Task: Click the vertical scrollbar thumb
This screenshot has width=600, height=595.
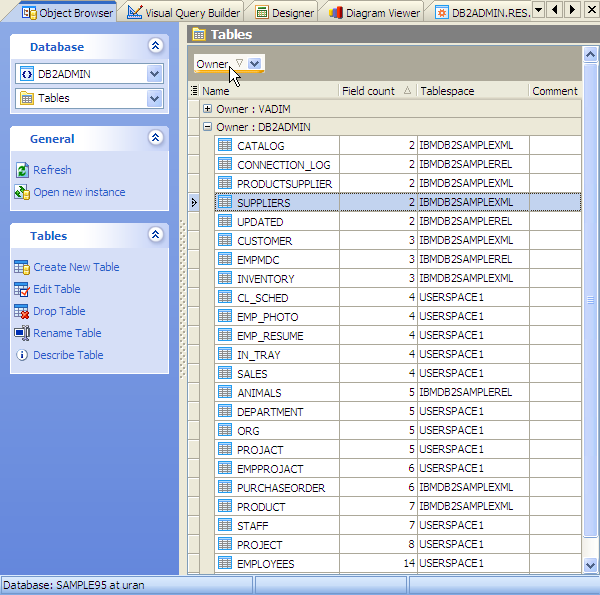Action: point(590,300)
